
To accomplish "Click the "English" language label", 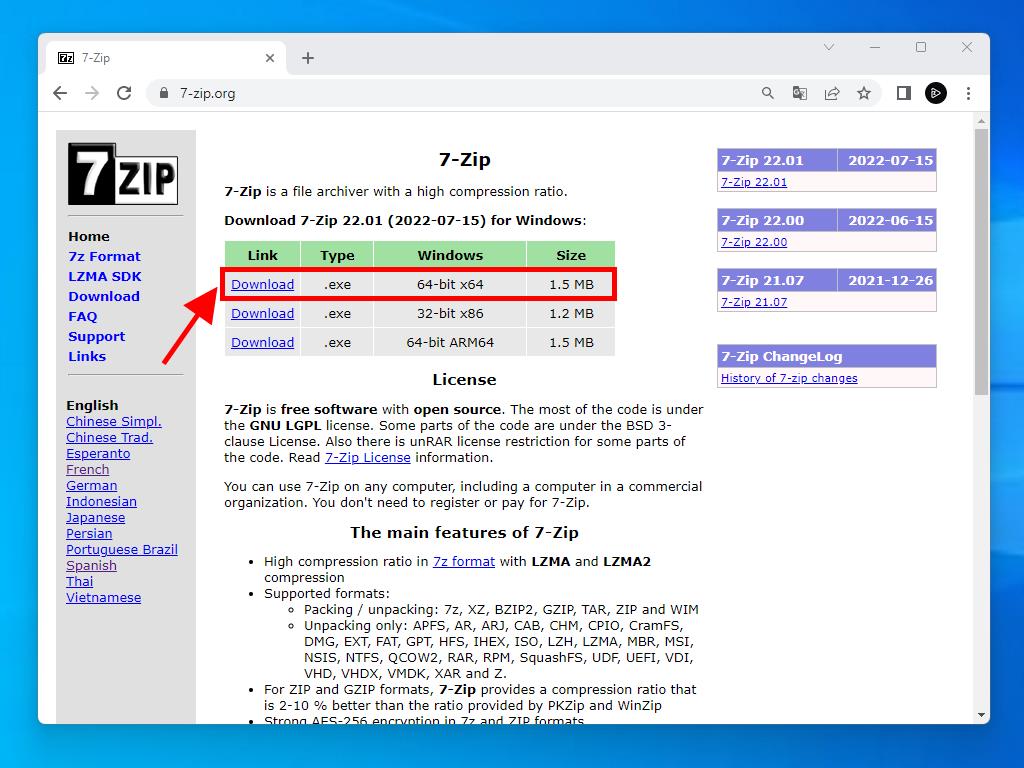I will (92, 406).
